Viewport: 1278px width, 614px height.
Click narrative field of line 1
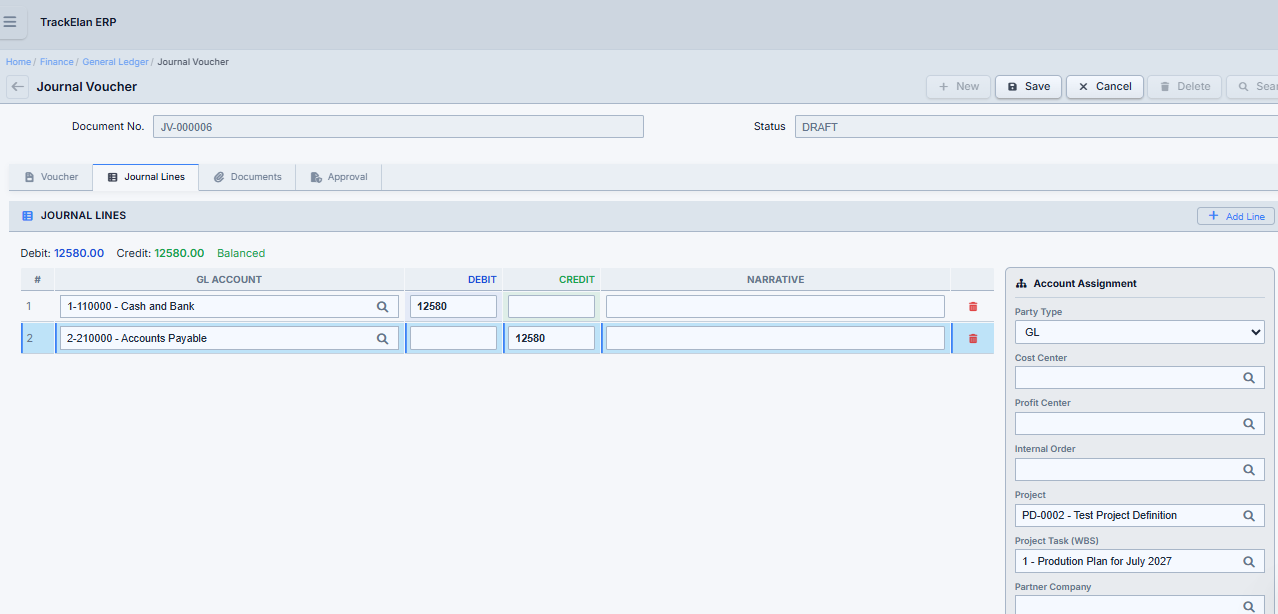[775, 307]
